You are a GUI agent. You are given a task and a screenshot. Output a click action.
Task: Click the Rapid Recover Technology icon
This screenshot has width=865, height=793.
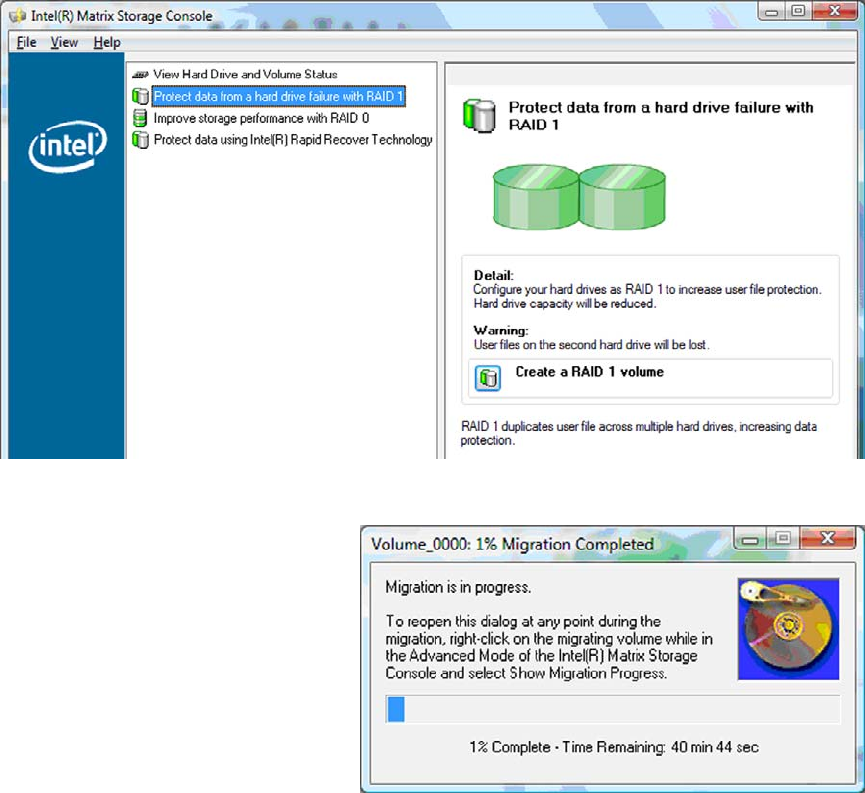140,140
